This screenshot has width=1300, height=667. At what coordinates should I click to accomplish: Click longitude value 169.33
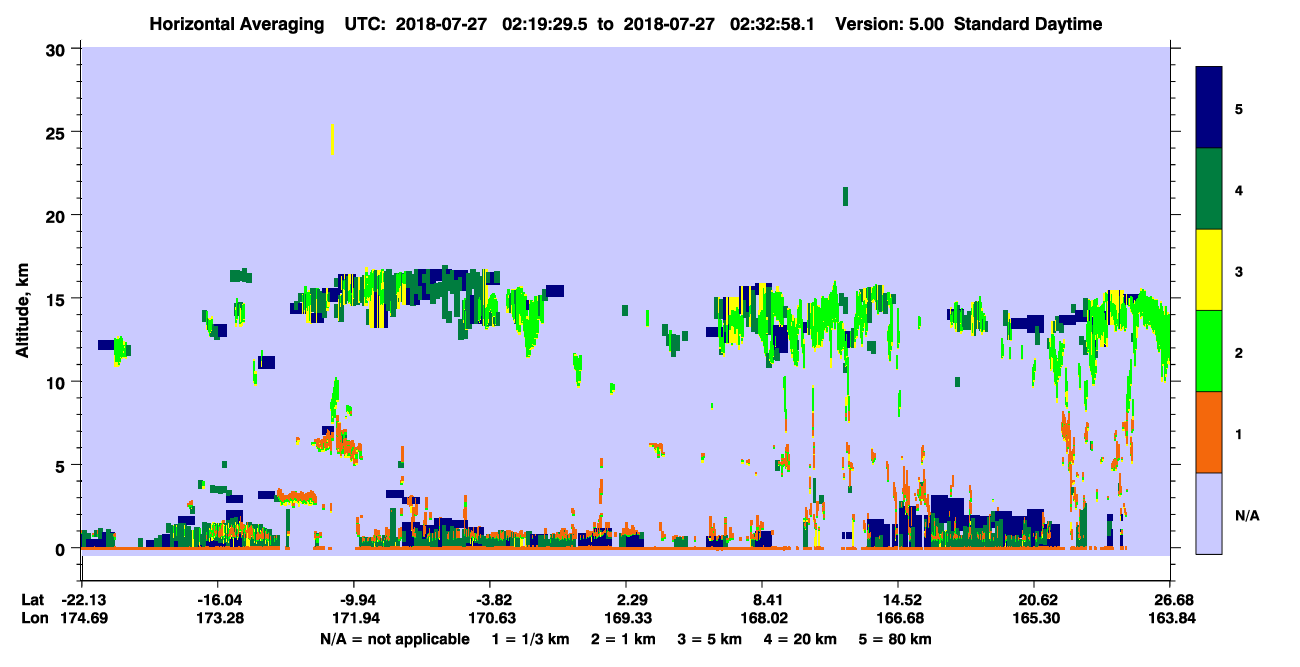pyautogui.click(x=626, y=619)
